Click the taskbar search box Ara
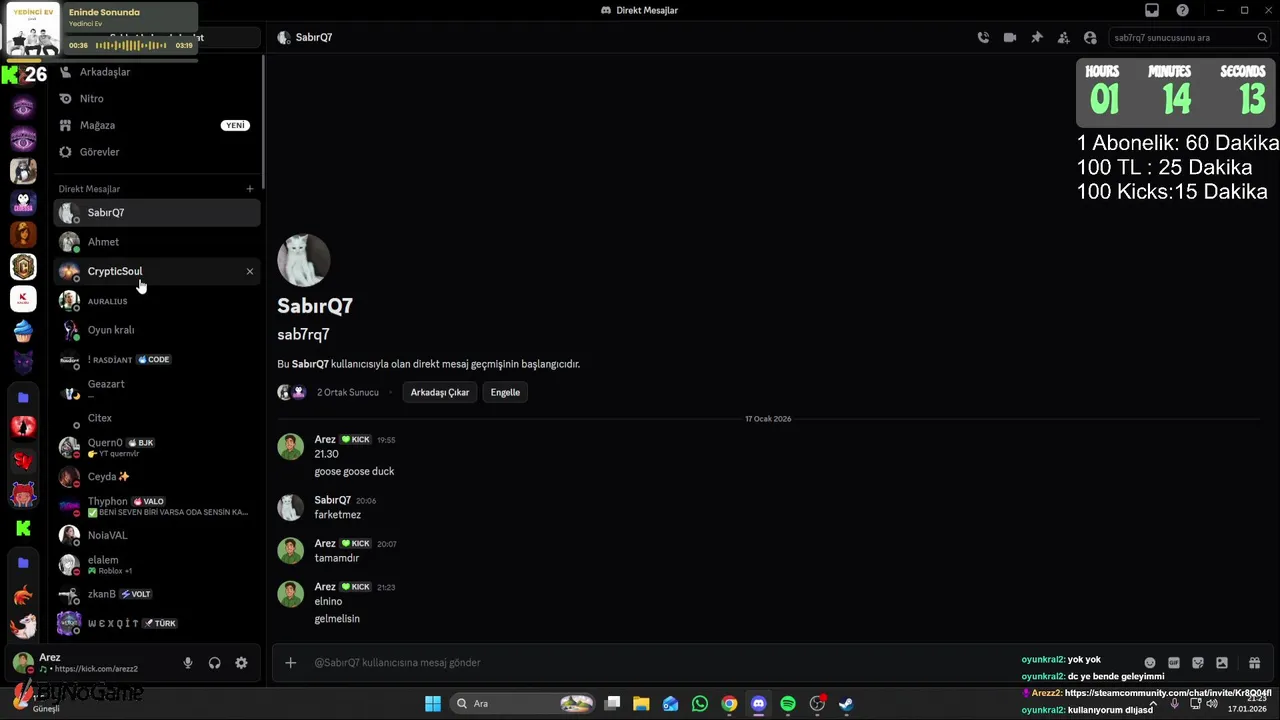This screenshot has width=1280, height=720. pos(523,704)
